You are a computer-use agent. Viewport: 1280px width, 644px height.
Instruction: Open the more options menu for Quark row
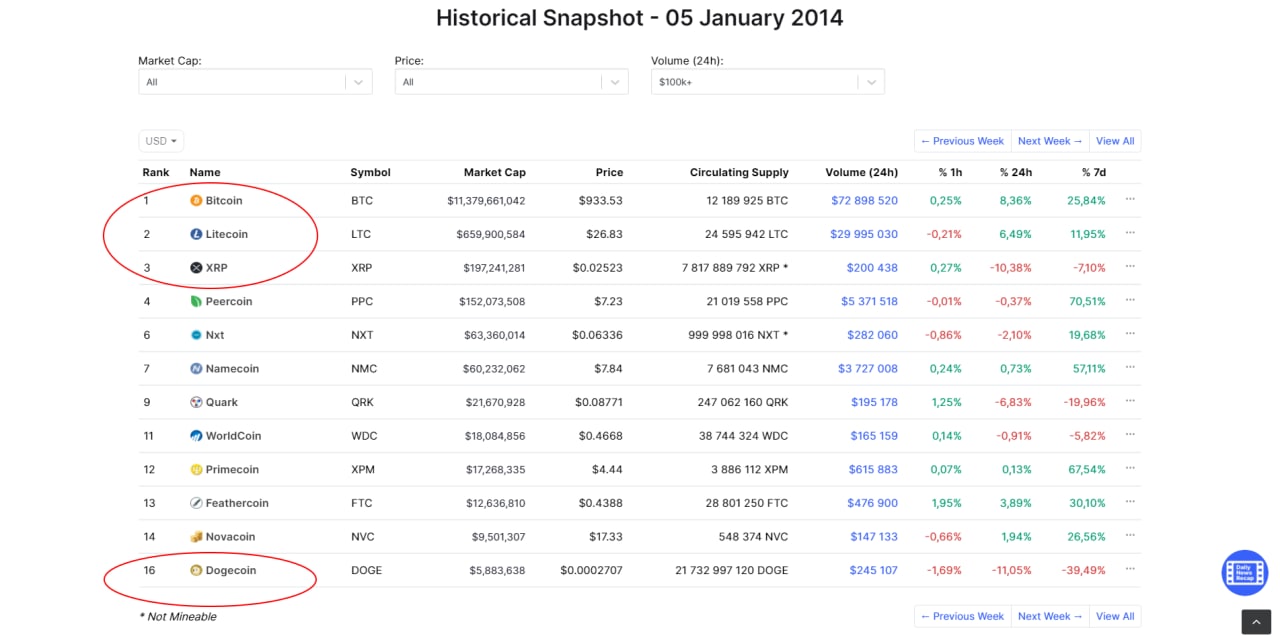pyautogui.click(x=1130, y=401)
